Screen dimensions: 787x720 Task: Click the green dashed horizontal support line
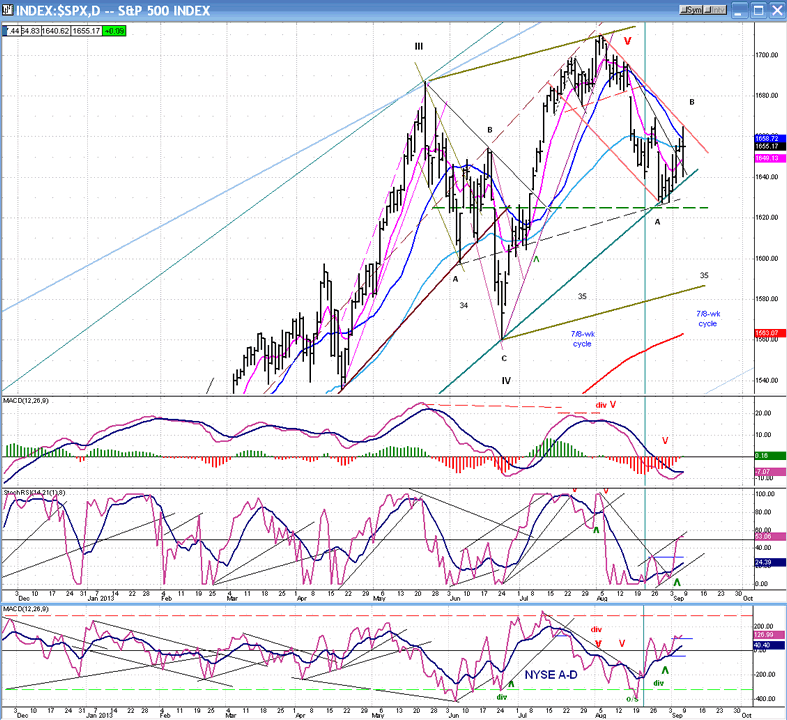pos(570,207)
